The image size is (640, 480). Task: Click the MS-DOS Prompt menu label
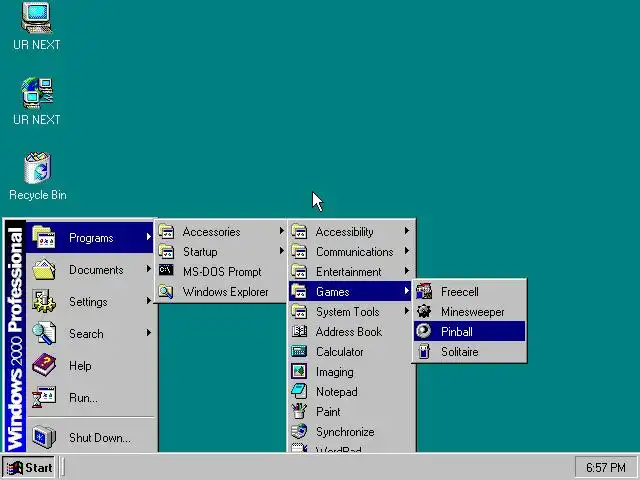point(222,272)
